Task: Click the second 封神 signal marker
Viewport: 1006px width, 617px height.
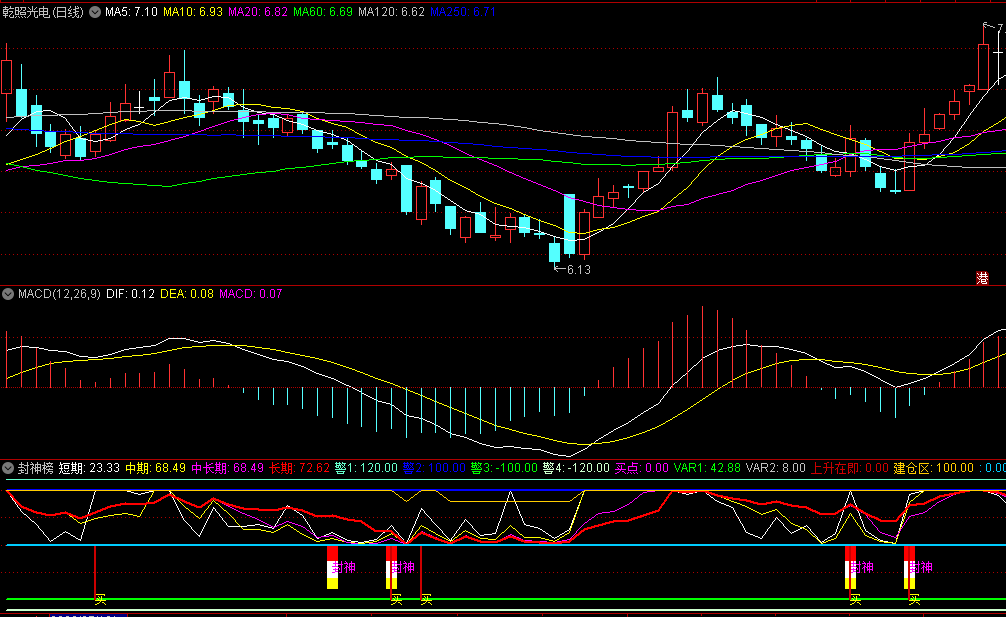Action: click(403, 568)
